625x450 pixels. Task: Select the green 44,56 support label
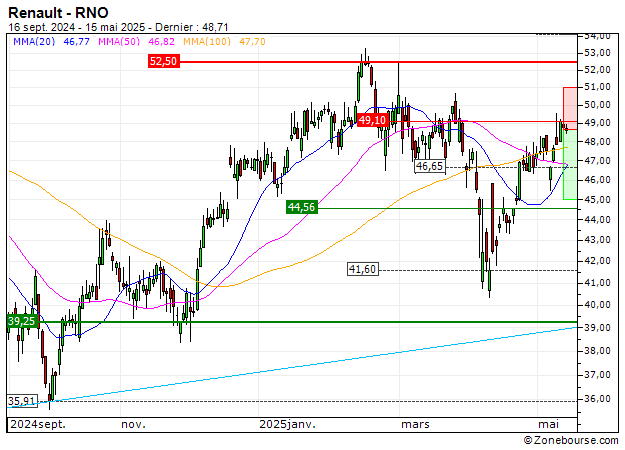(301, 207)
